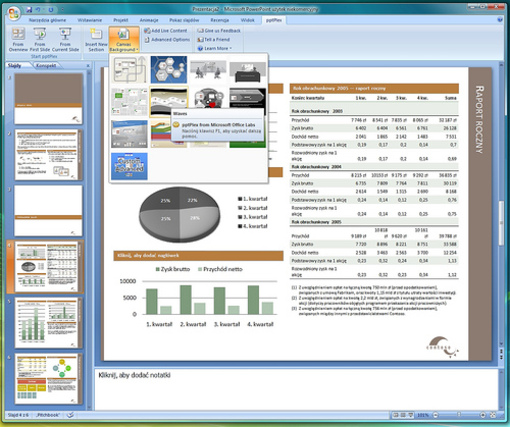This screenshot has width=510, height=427.
Task: Select the pptPlex ribbon tab
Action: tap(274, 20)
